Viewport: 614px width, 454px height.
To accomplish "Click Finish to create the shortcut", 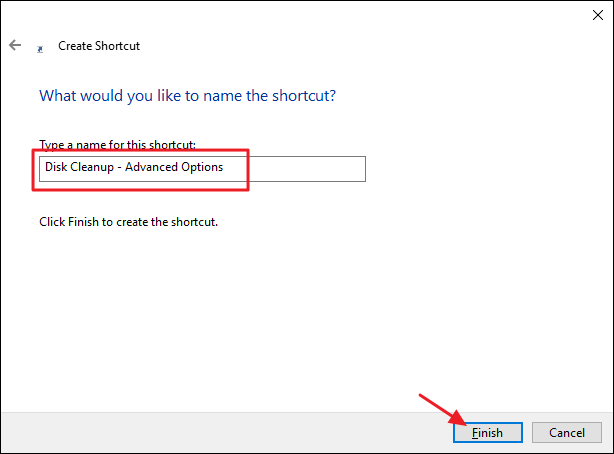I will tap(488, 432).
